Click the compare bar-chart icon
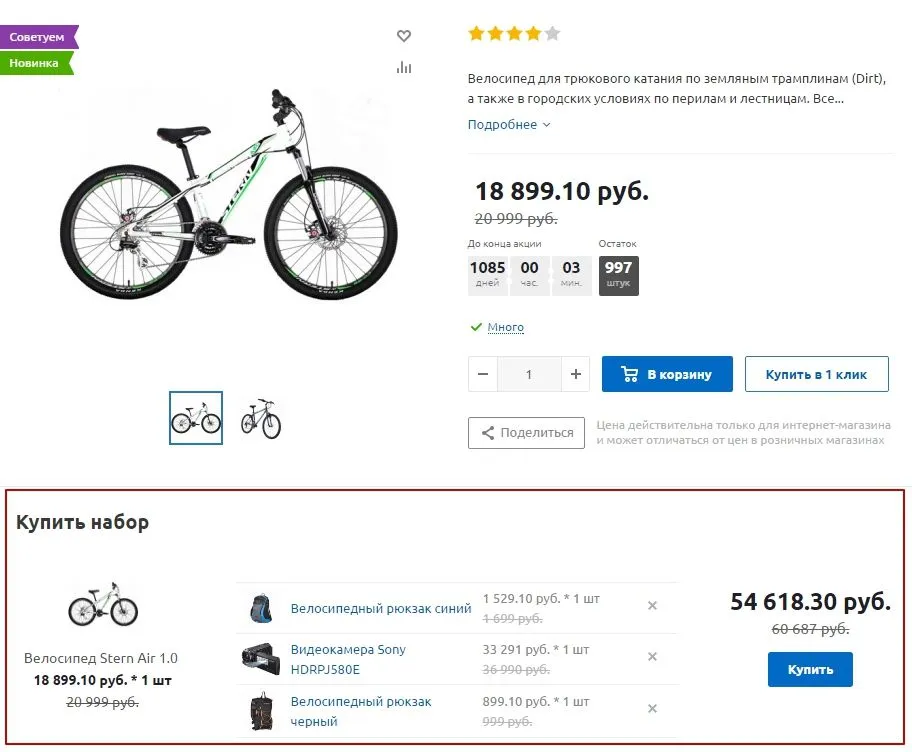The image size is (912, 752). (404, 67)
